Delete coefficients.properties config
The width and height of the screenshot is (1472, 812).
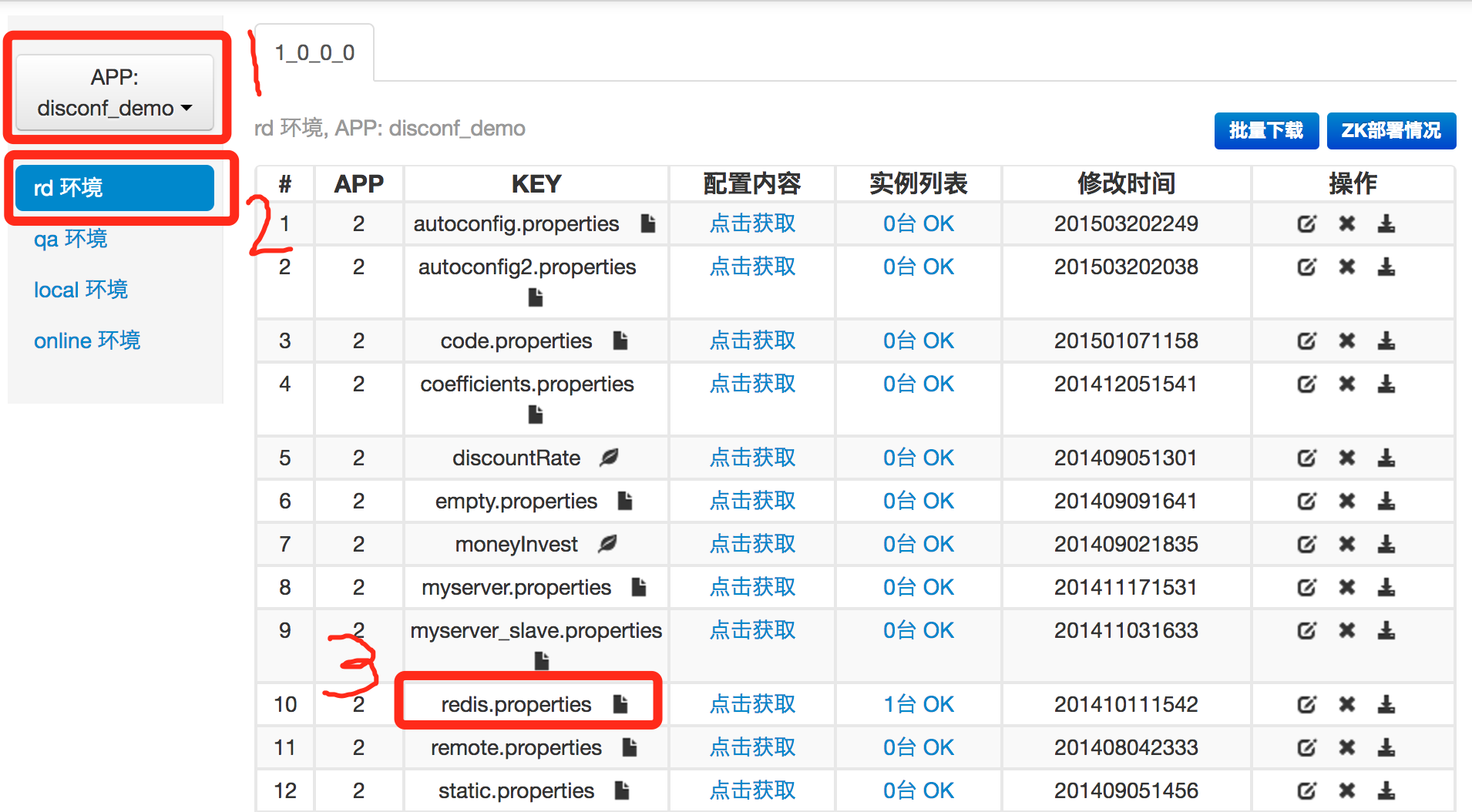(1346, 384)
